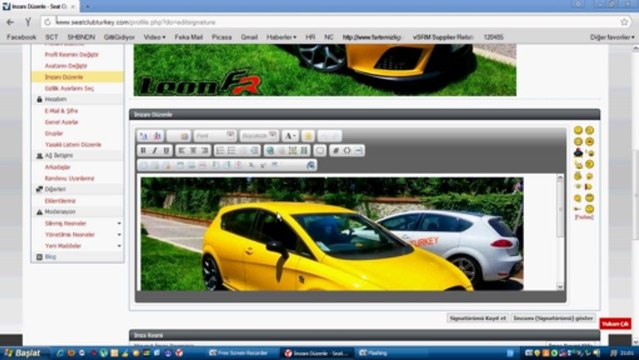Remove text formatting in the editor

pos(143,136)
